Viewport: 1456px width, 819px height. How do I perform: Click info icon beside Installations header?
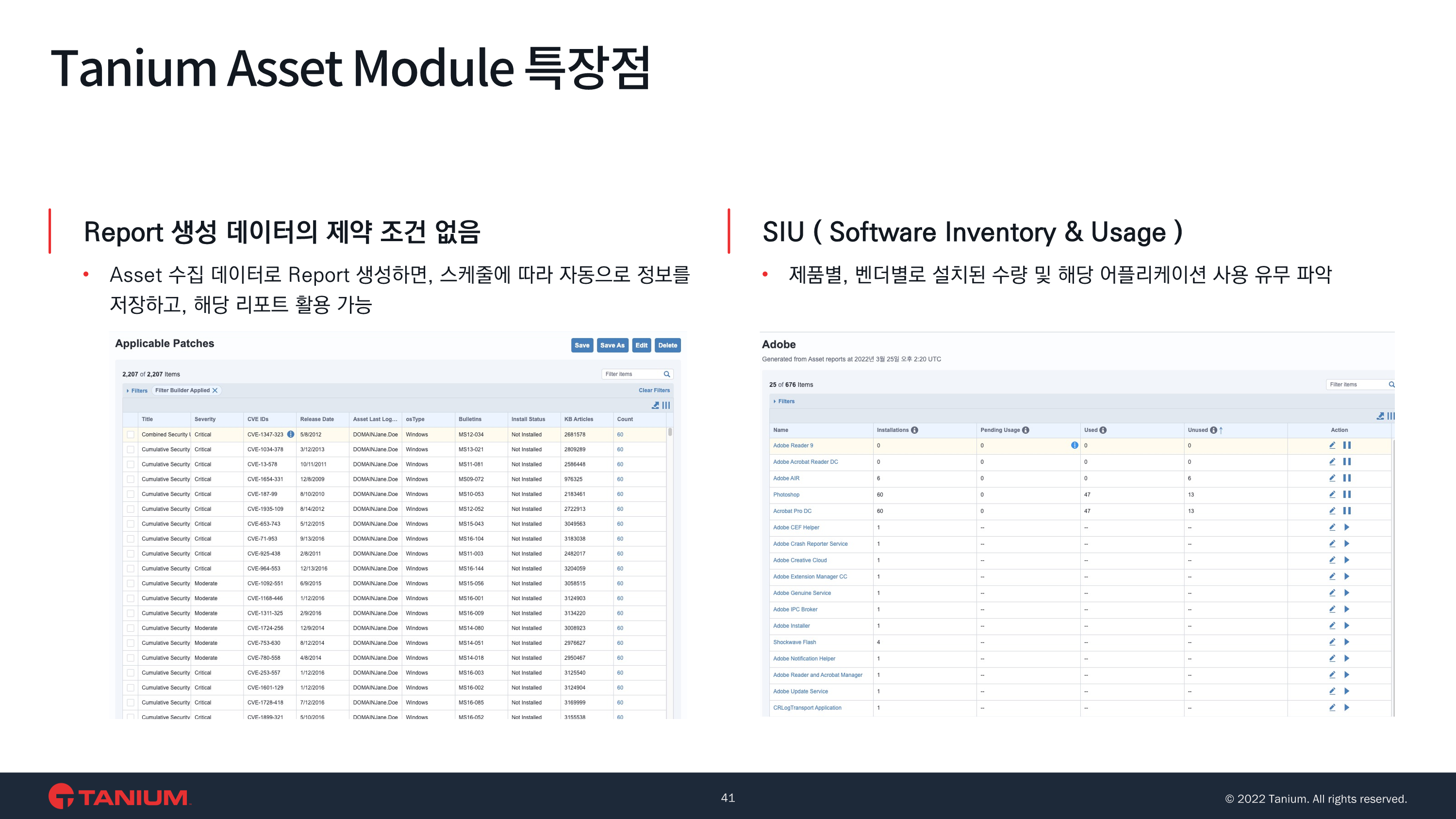point(914,430)
